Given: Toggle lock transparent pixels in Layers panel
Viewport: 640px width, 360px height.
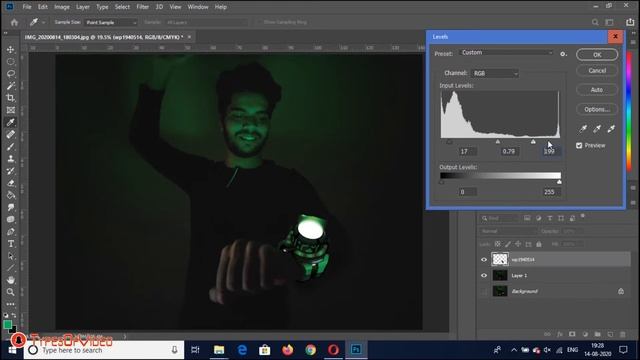Looking at the screenshot, I should coord(498,244).
